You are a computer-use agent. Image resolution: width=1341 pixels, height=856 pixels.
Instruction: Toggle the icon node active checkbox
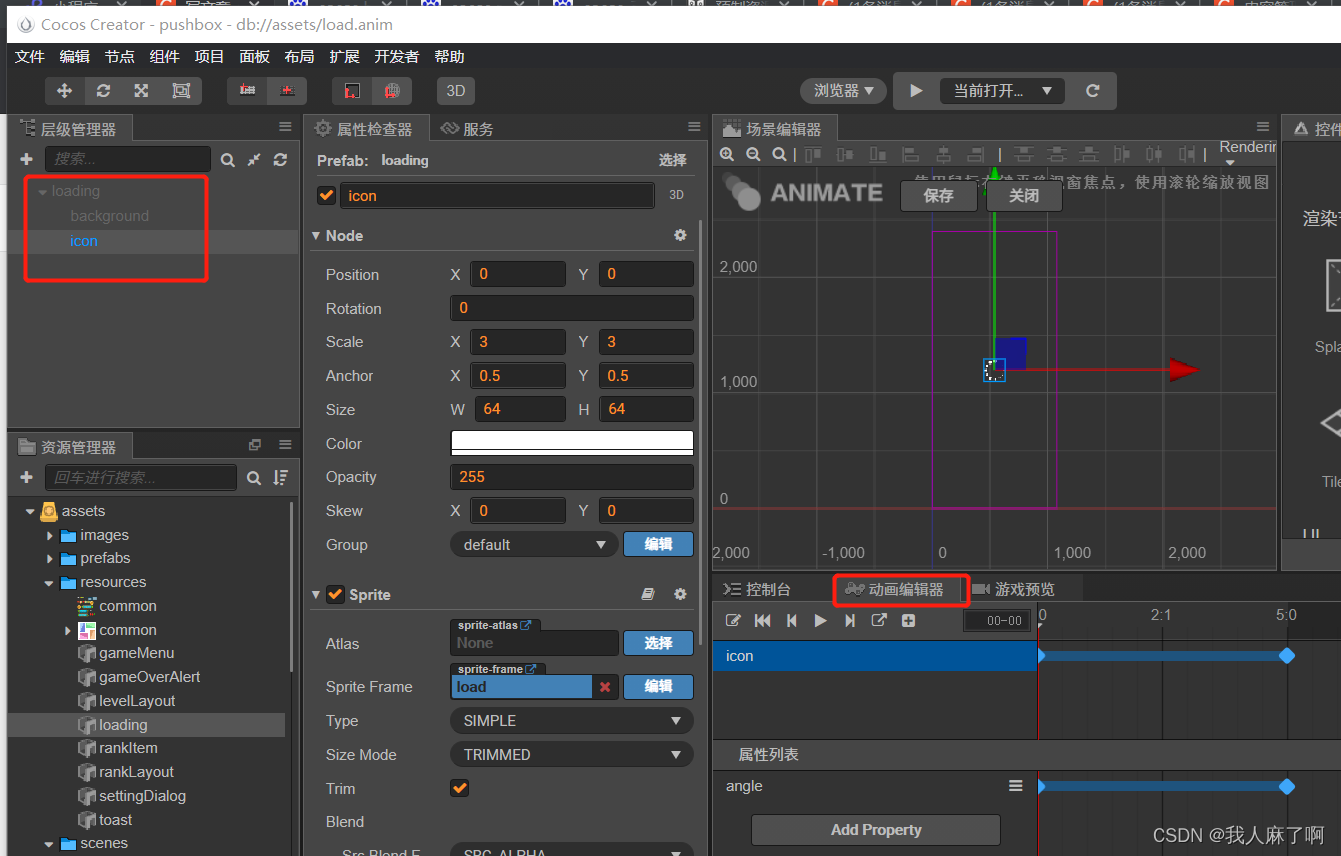pos(326,195)
